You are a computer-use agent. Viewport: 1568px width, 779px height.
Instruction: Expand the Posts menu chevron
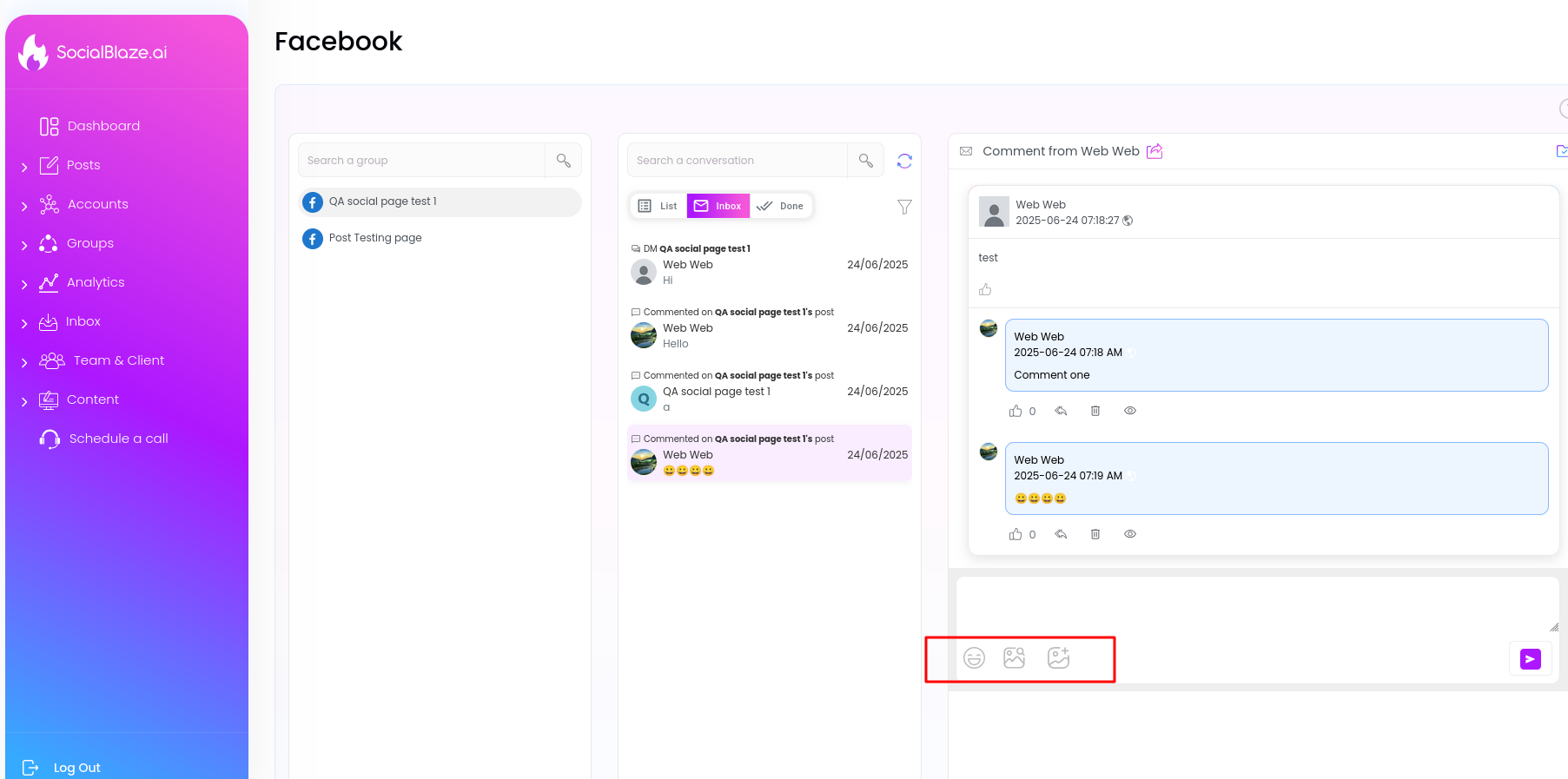pos(24,167)
